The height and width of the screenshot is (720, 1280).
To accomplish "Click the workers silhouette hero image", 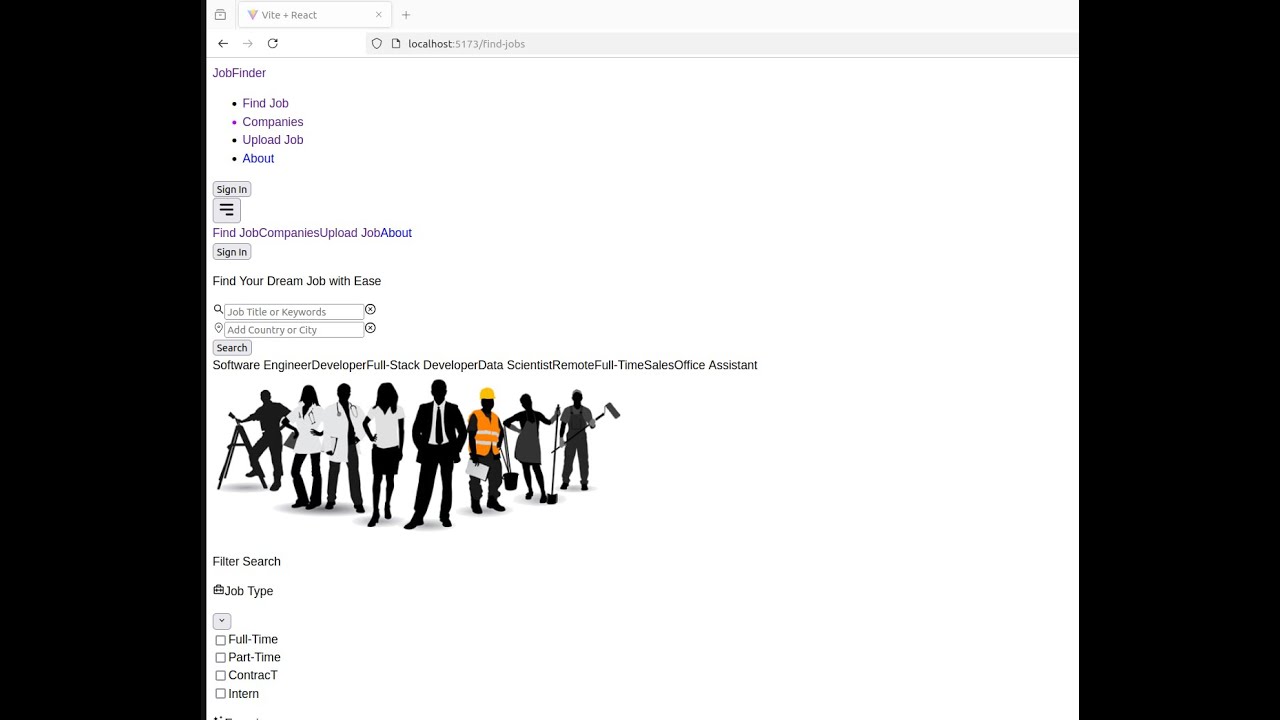I will [x=417, y=455].
